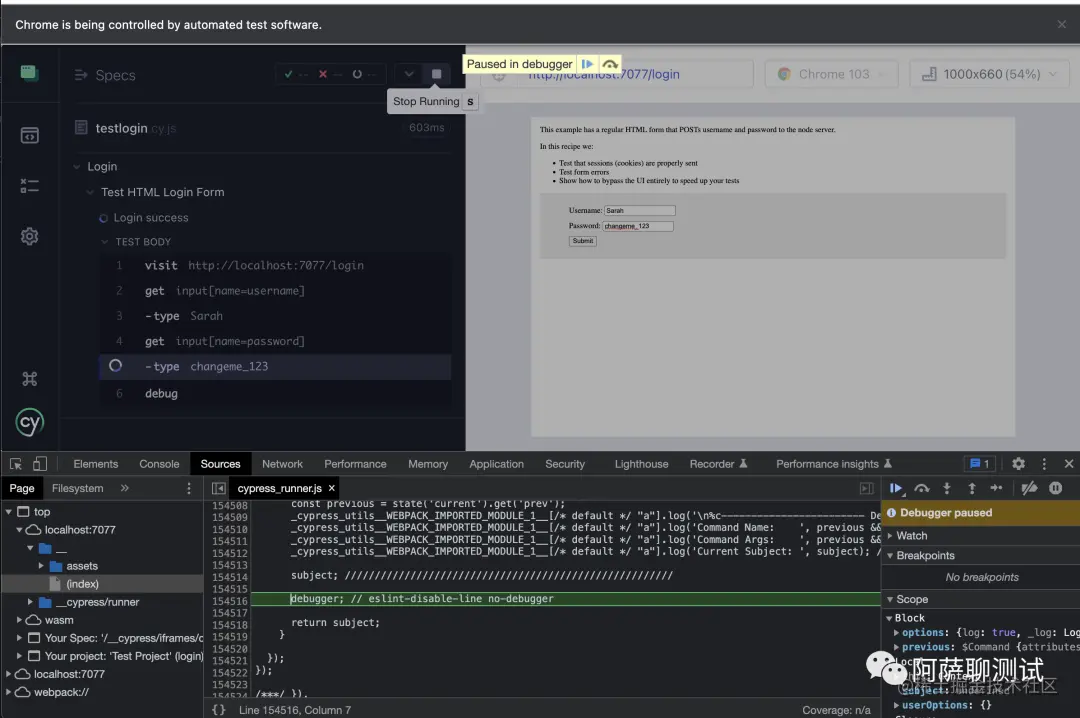The width and height of the screenshot is (1080, 718).
Task: Open Cypress settings gear in the sidebar
Action: [29, 236]
